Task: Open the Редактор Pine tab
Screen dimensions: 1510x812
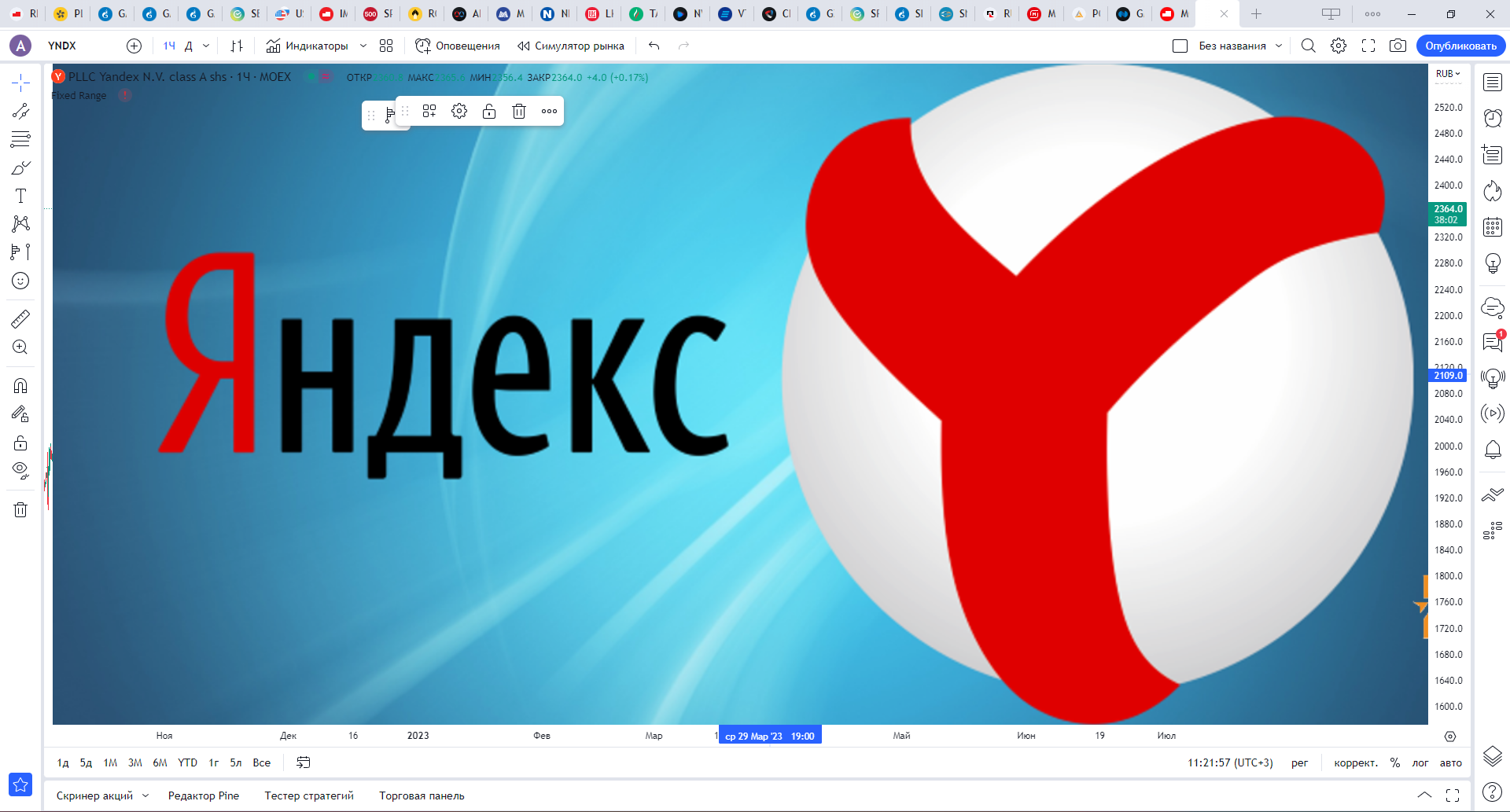Action: pyautogui.click(x=204, y=795)
